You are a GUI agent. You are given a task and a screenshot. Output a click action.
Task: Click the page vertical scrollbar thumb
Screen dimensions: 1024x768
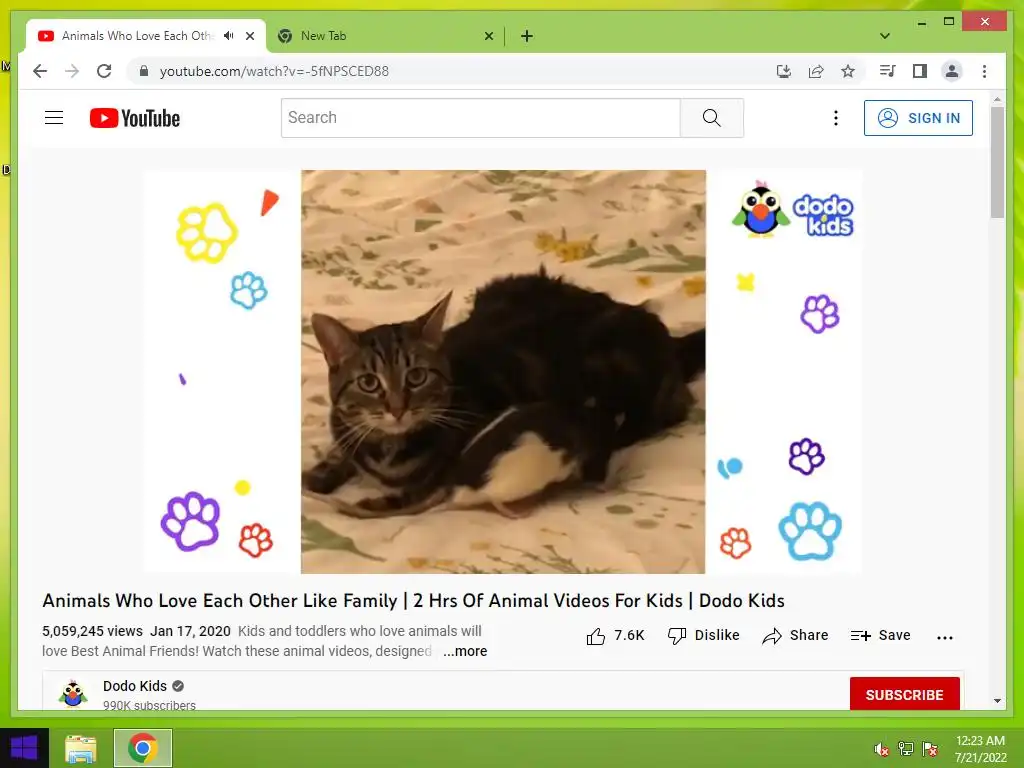(997, 162)
